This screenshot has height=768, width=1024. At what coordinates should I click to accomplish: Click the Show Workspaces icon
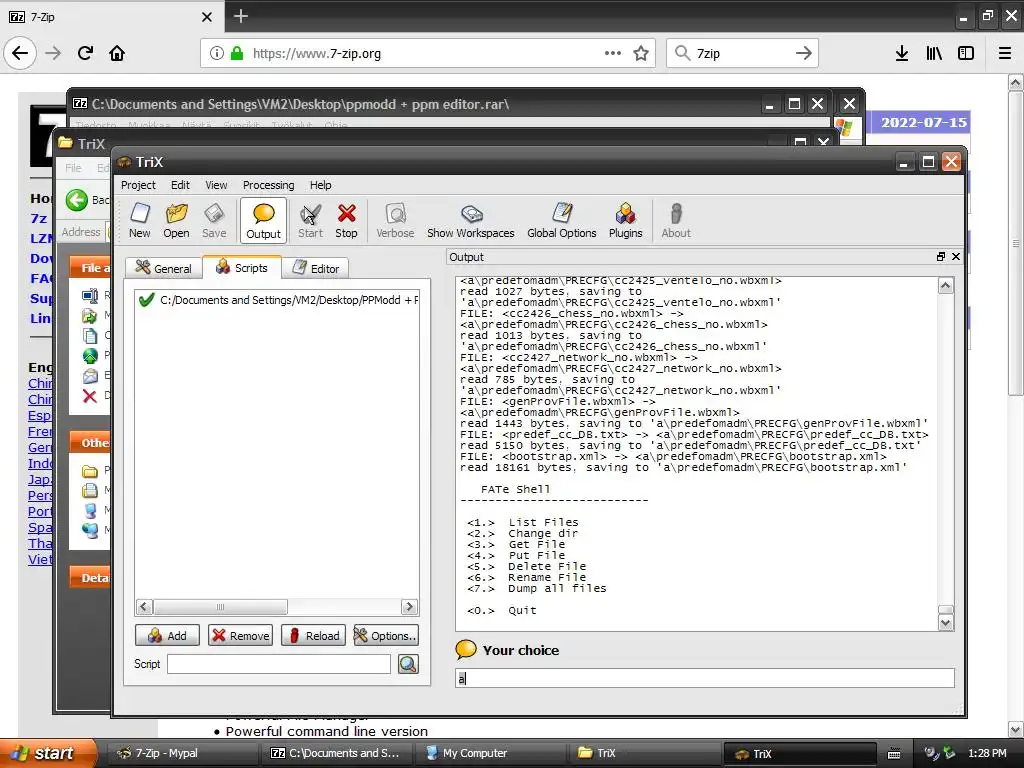click(471, 221)
